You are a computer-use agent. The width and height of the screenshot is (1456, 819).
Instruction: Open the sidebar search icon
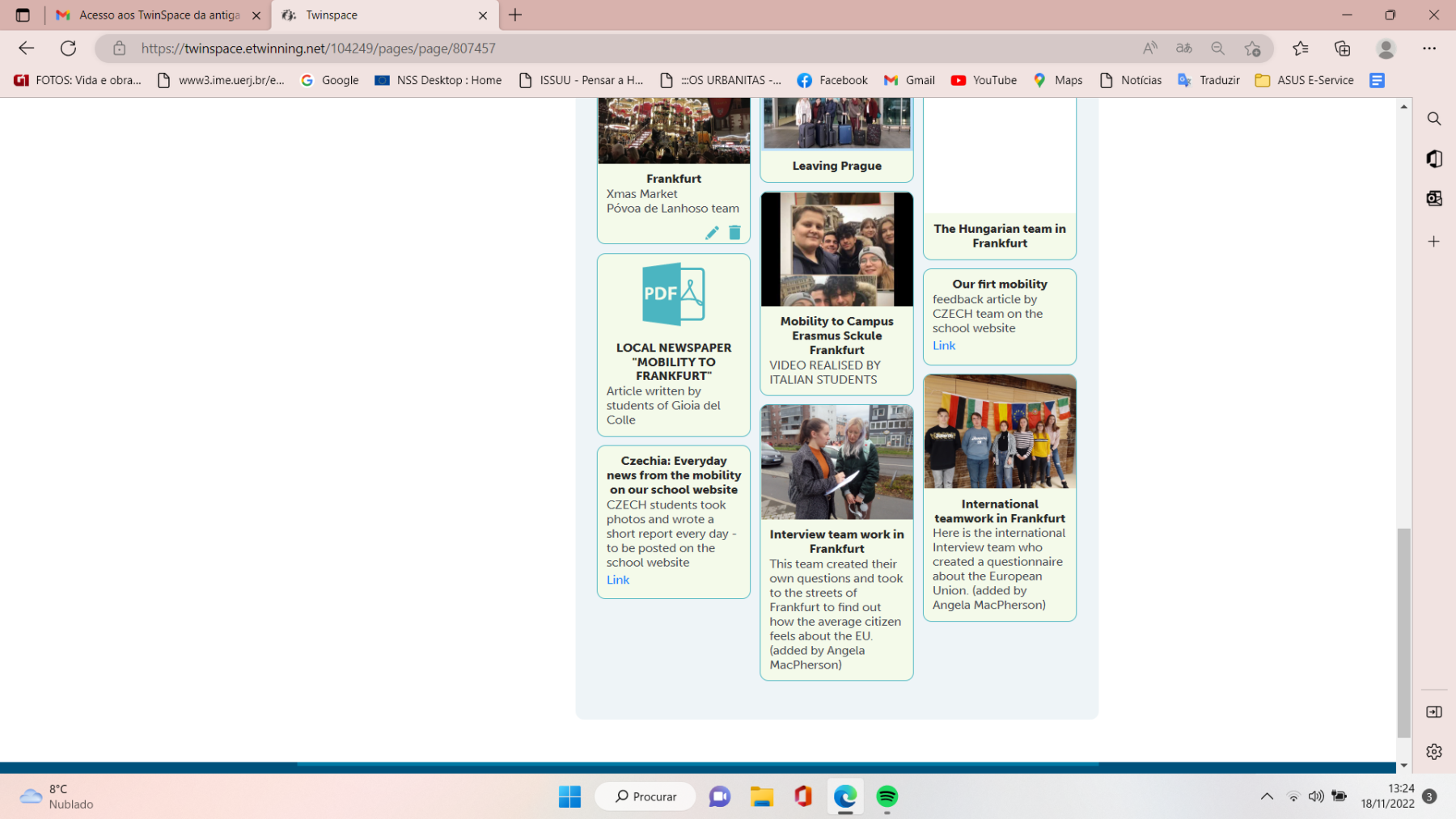tap(1434, 119)
